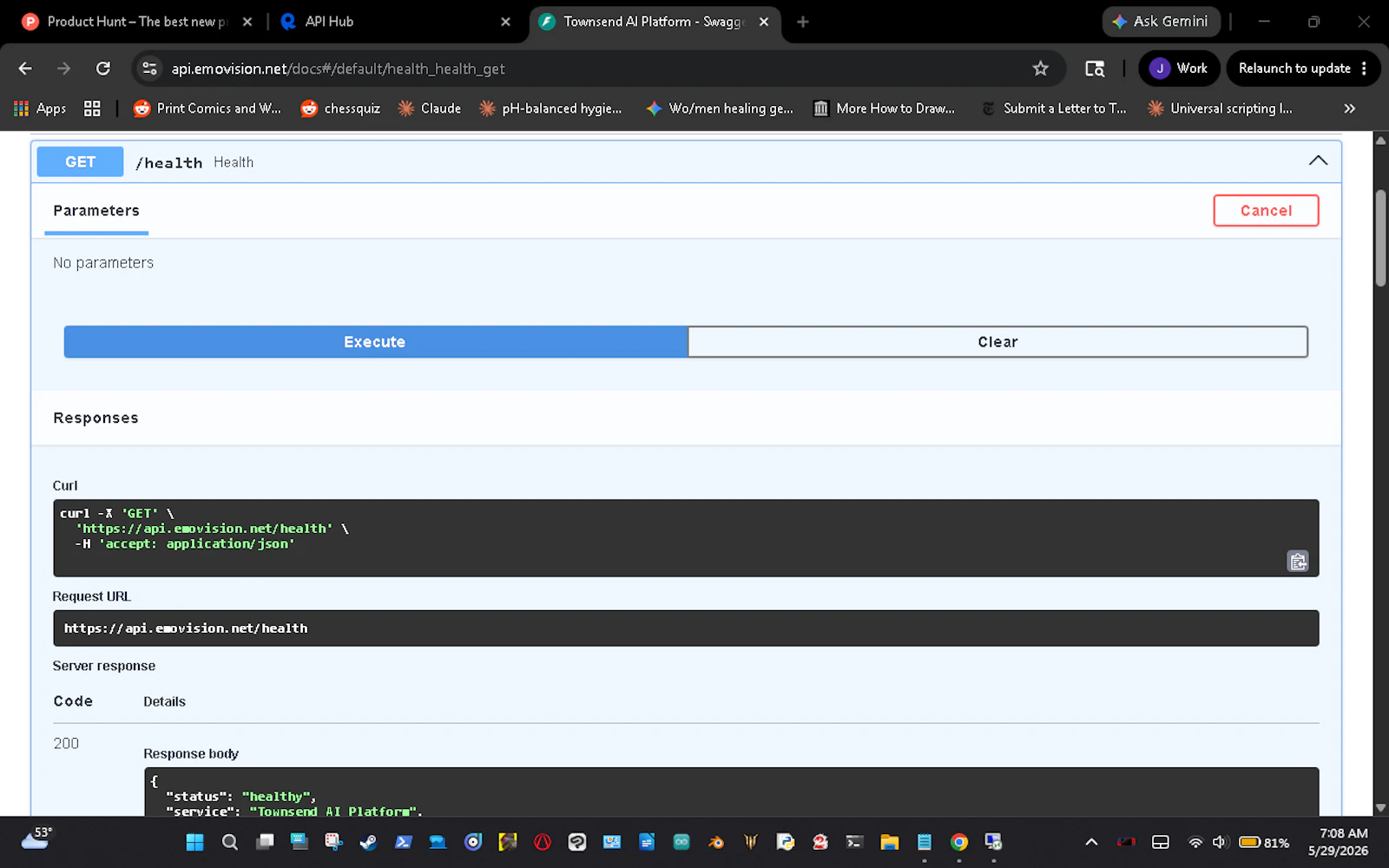Screen dimensions: 1389x868
Task: Click the scrollbar up arrow
Action: pyautogui.click(x=1380, y=140)
